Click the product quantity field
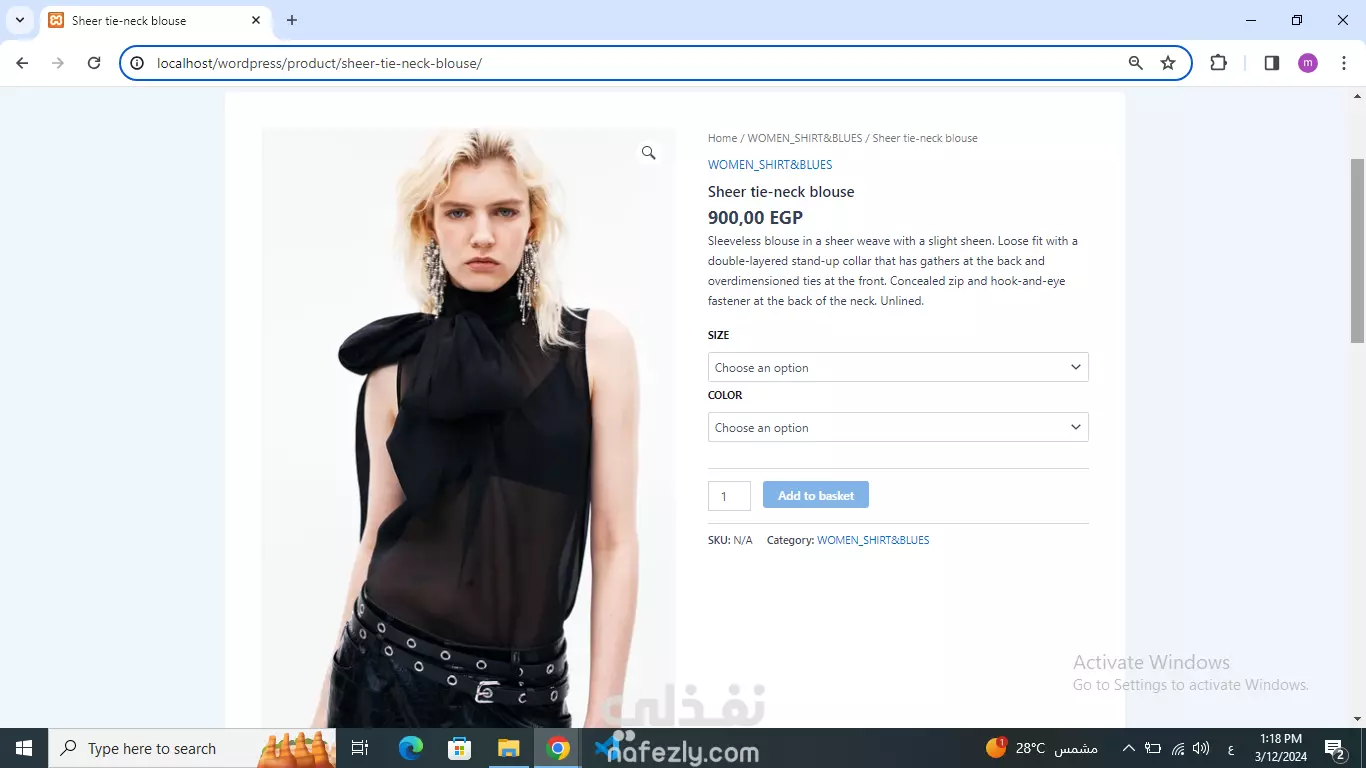 tap(729, 496)
